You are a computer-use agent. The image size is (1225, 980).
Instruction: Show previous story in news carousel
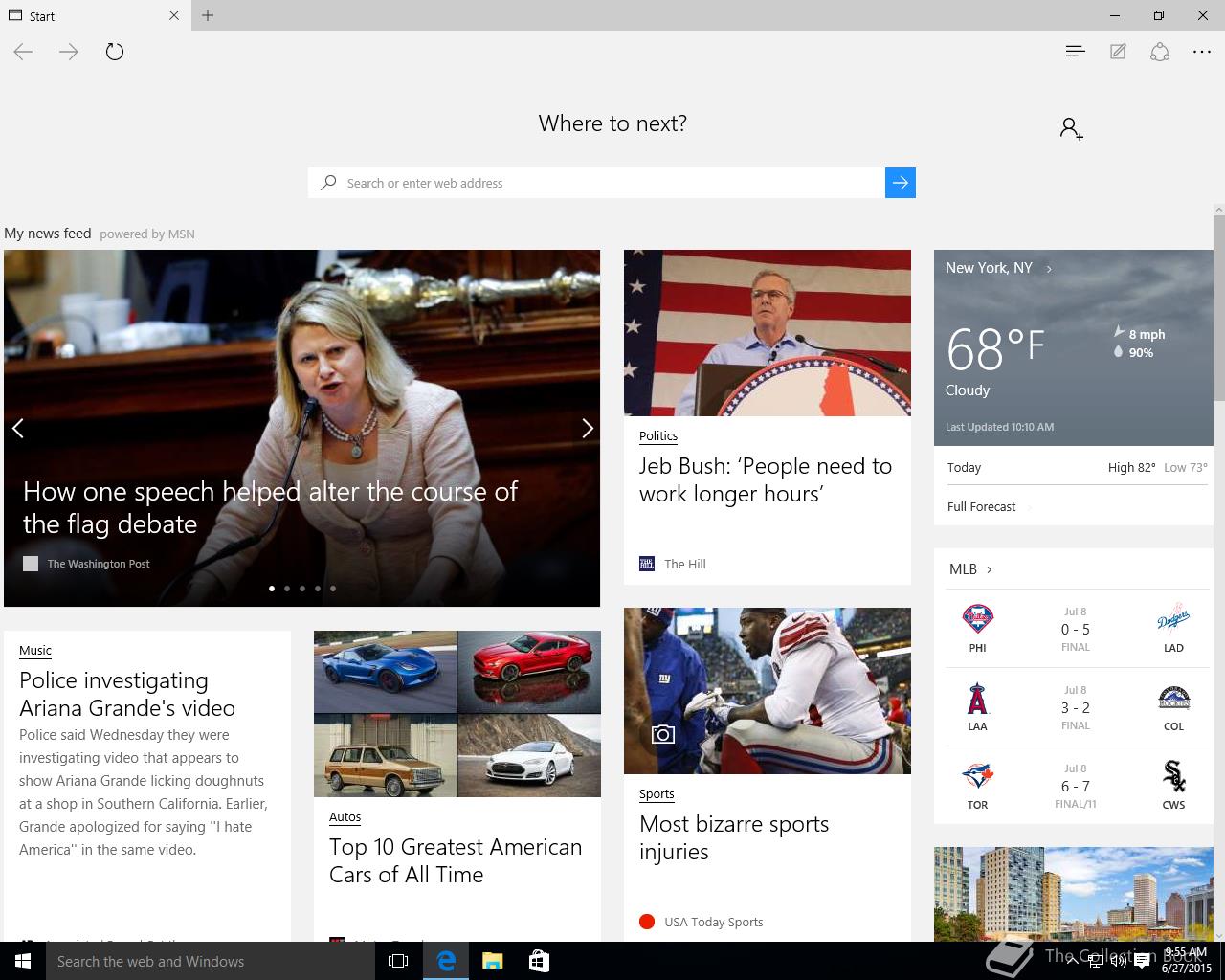click(x=17, y=428)
